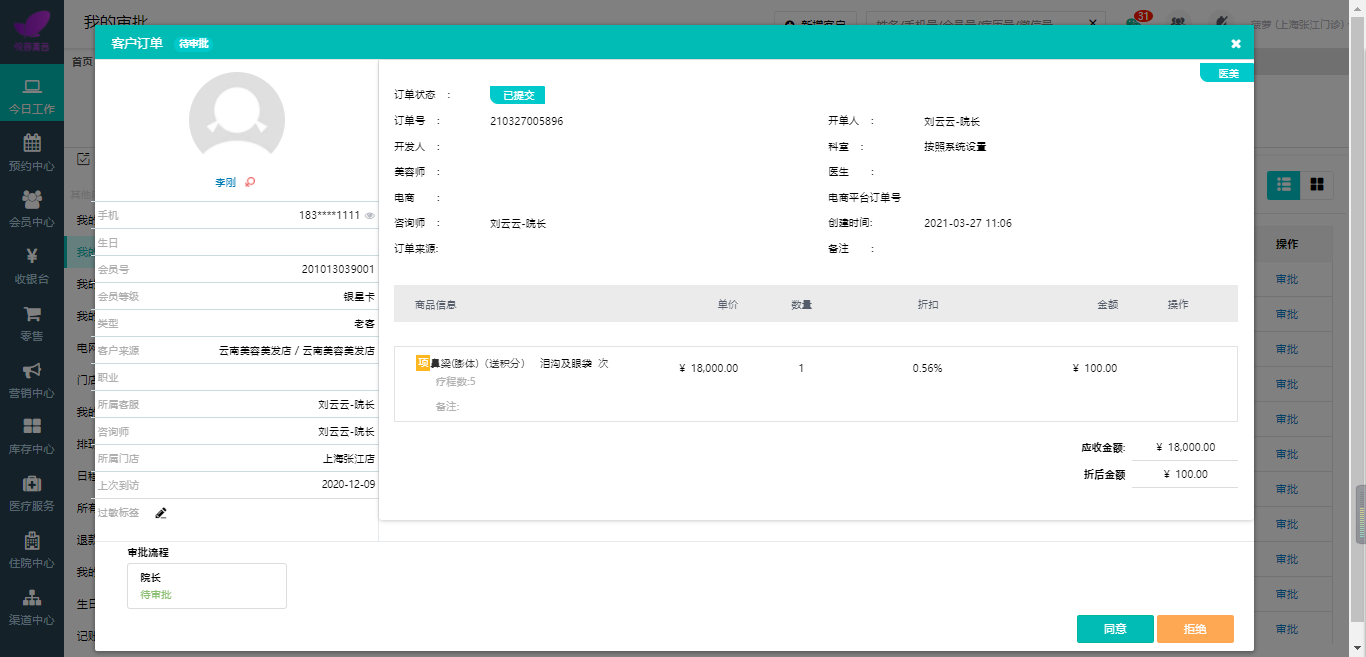Open notifications with the 31 badge
The image size is (1366, 657).
1137,20
